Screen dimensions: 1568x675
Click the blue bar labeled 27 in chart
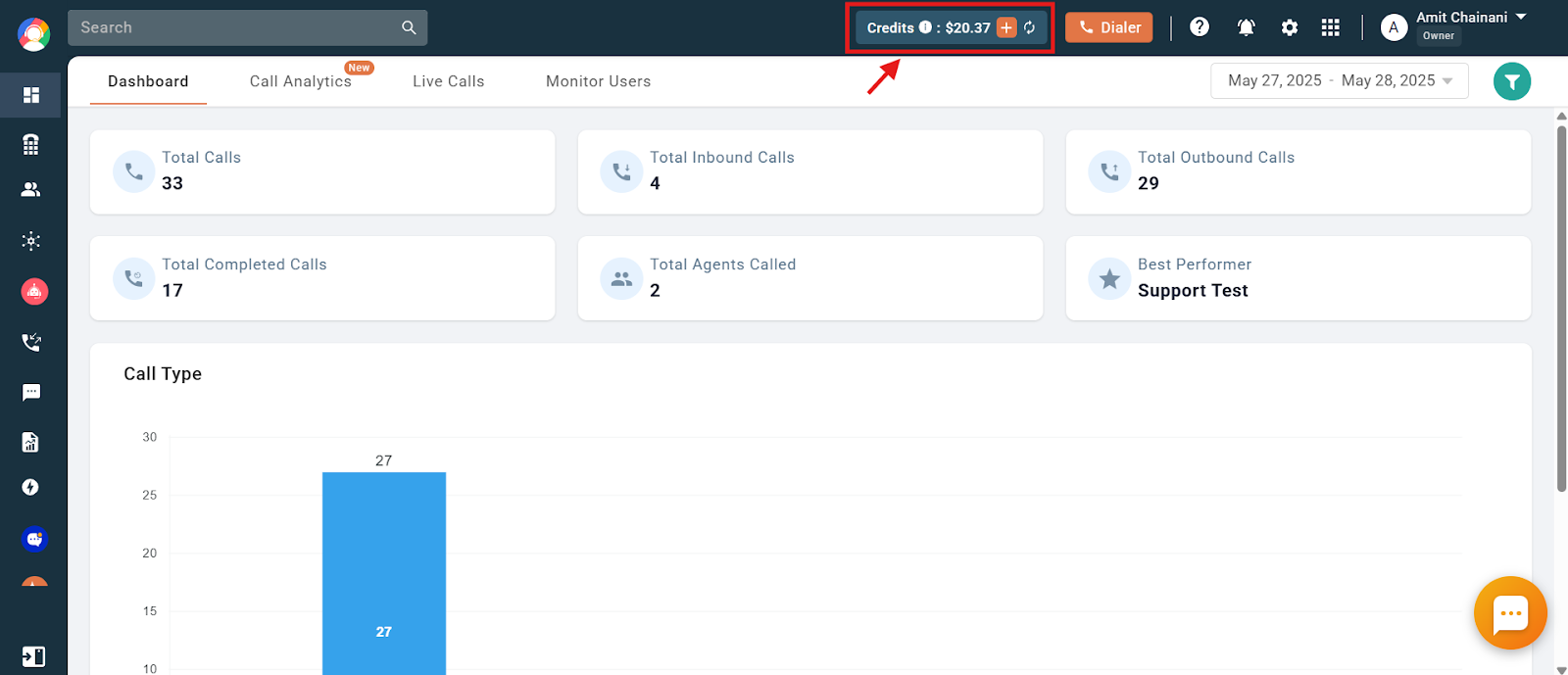(x=384, y=573)
